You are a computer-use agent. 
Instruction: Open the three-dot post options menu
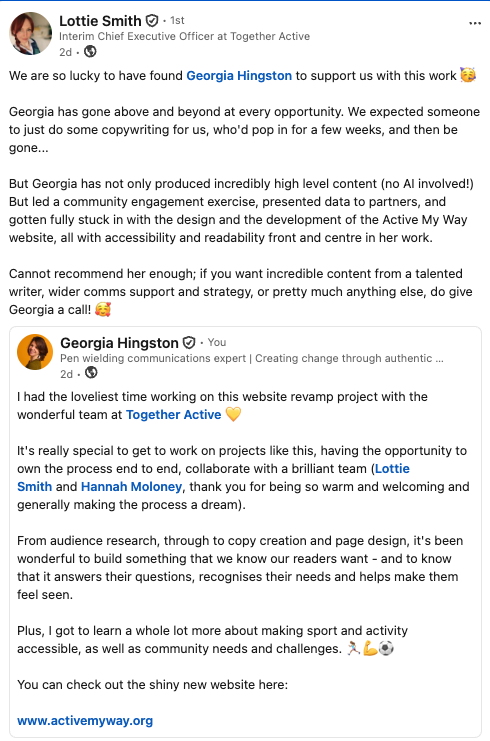[x=475, y=23]
